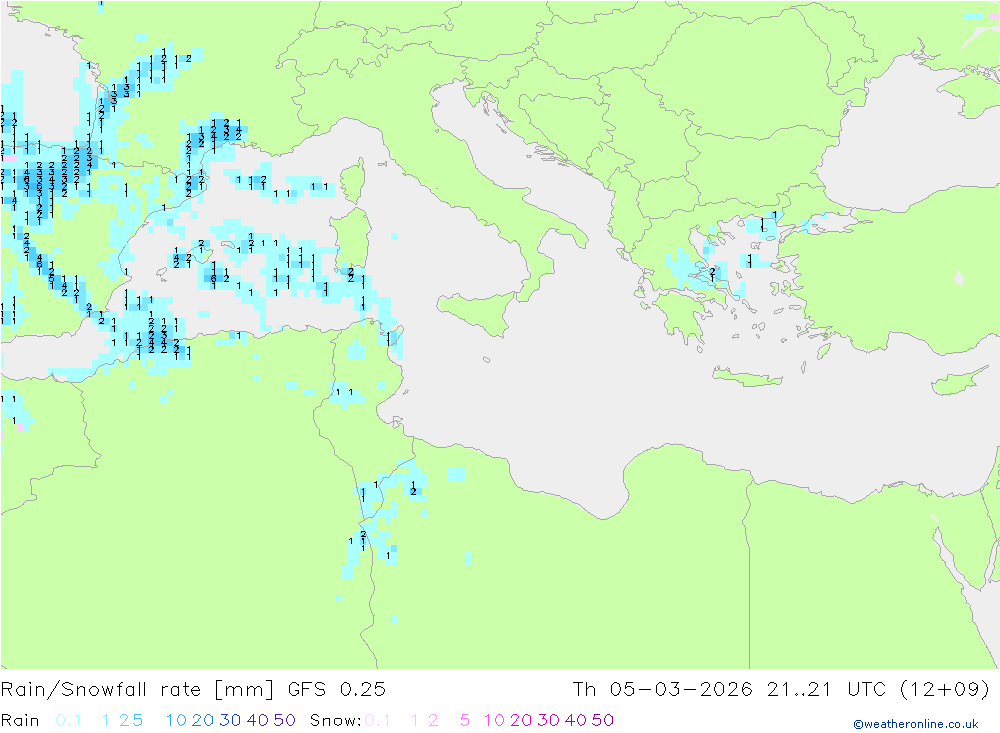Click the '21..21 UTC' time text
Image resolution: width=1000 pixels, height=733 pixels.
pos(827,690)
